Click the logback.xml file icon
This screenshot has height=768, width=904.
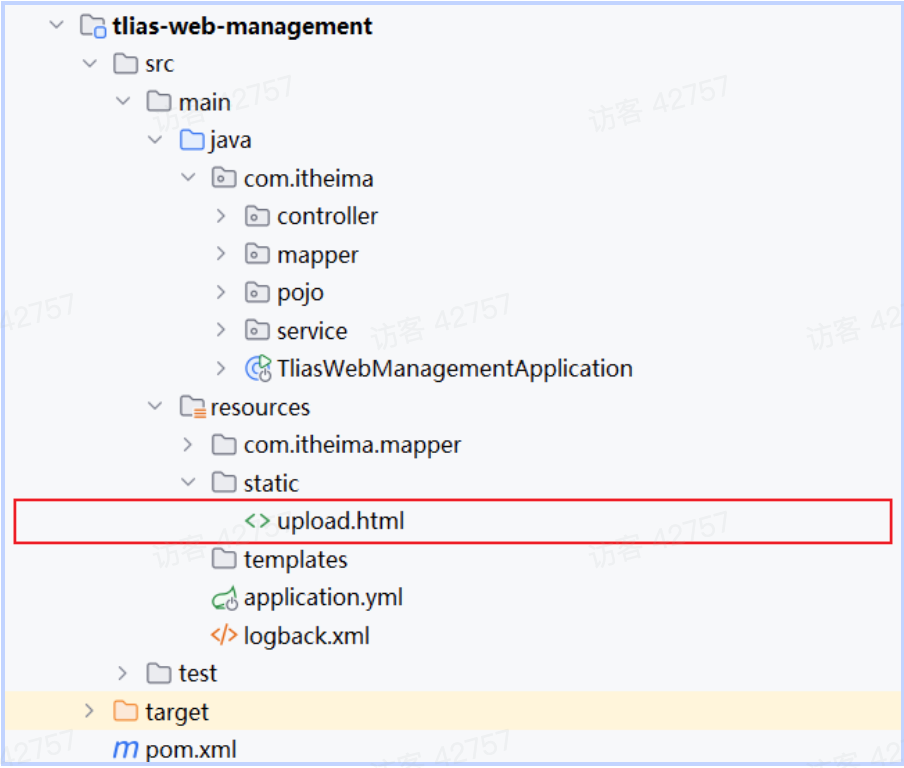(x=224, y=636)
